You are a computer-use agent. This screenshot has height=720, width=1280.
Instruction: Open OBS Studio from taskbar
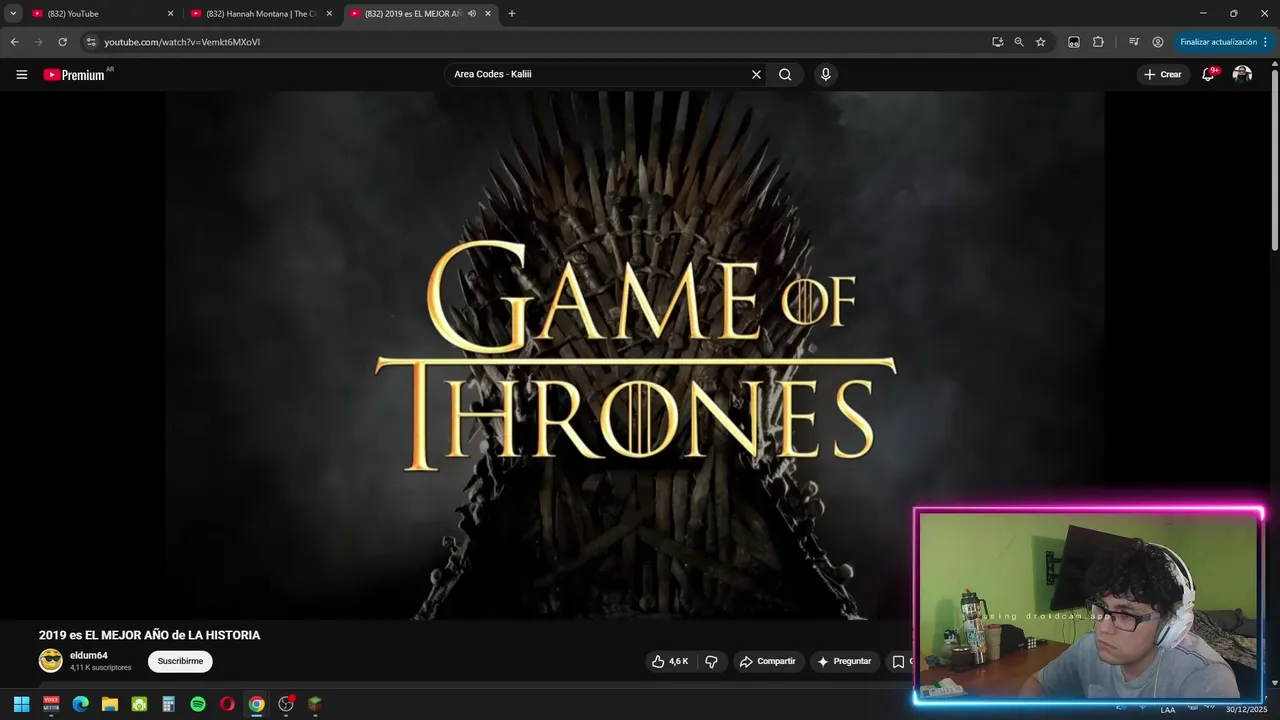click(x=286, y=704)
